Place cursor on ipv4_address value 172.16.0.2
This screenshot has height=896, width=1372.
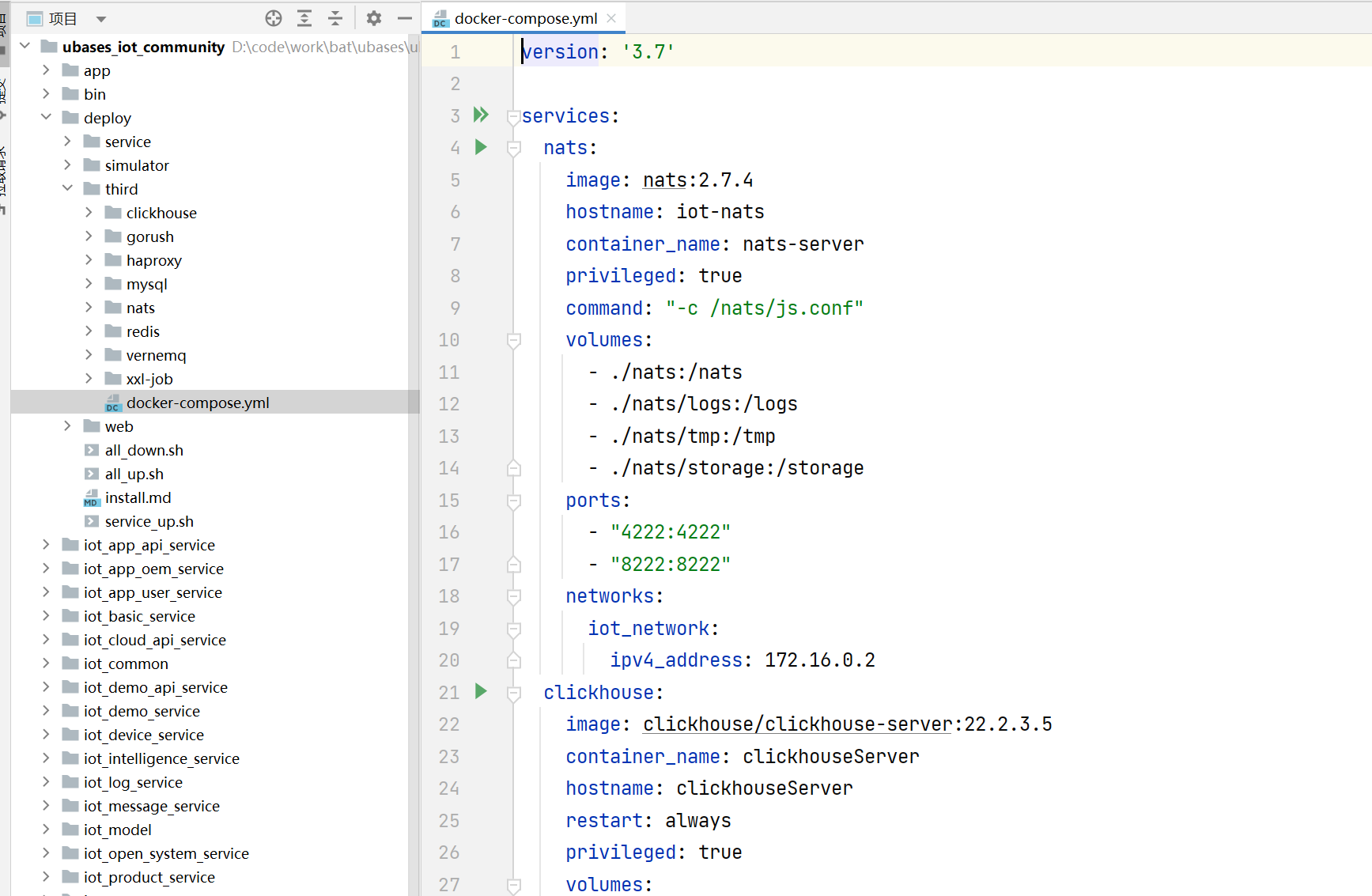click(x=820, y=660)
